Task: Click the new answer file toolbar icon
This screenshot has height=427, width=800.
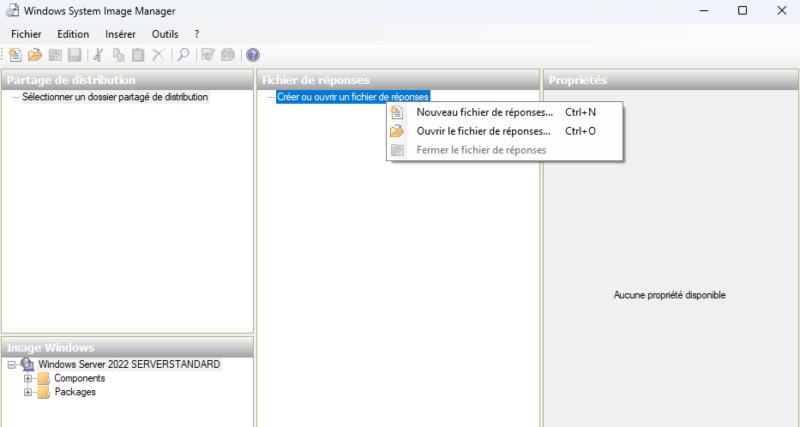Action: (15, 55)
